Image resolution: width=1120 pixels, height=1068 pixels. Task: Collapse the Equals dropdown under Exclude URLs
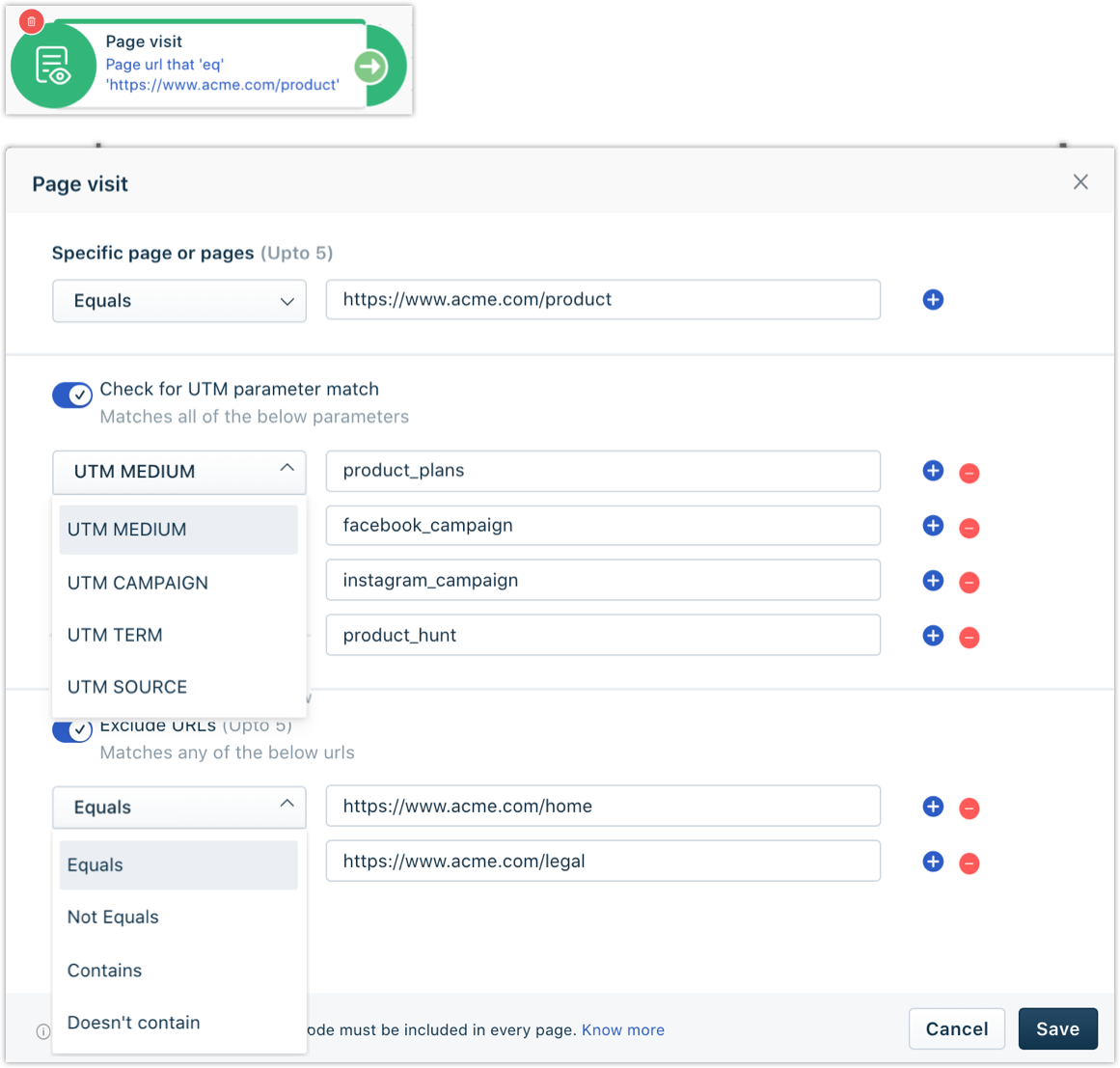(x=179, y=808)
